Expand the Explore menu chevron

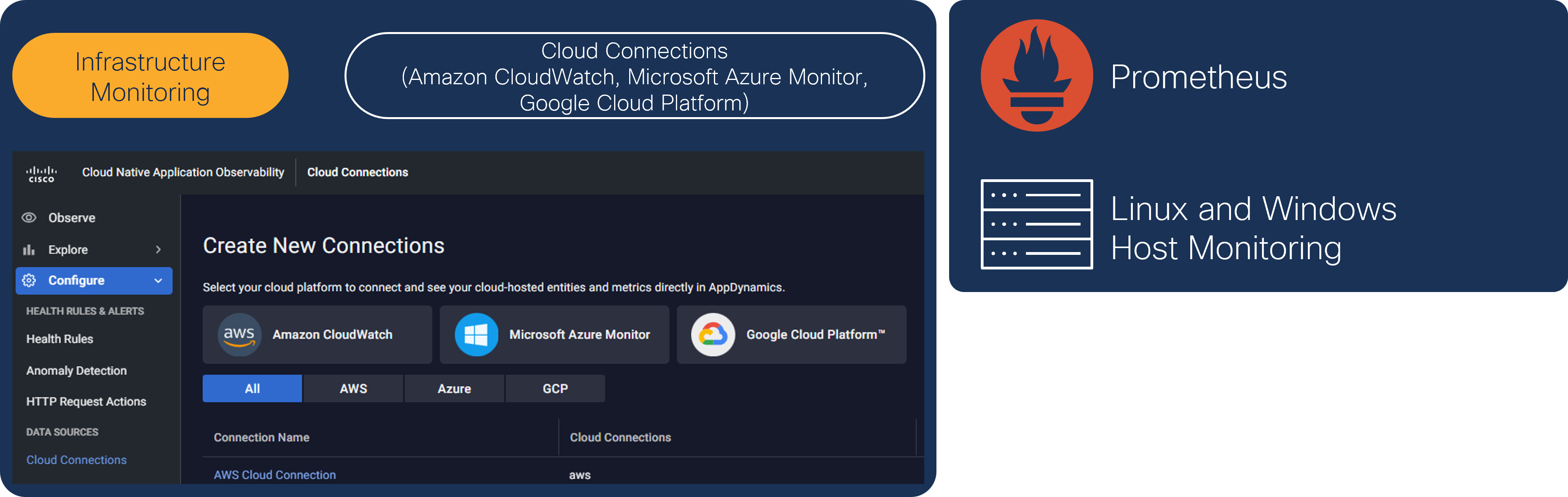[158, 250]
